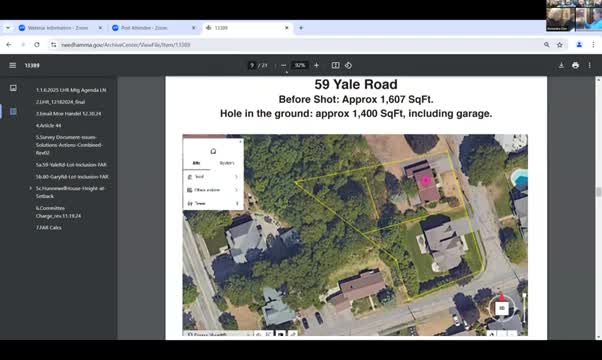Go back to the previous browser page
This screenshot has width=602, height=360.
click(x=8, y=45)
